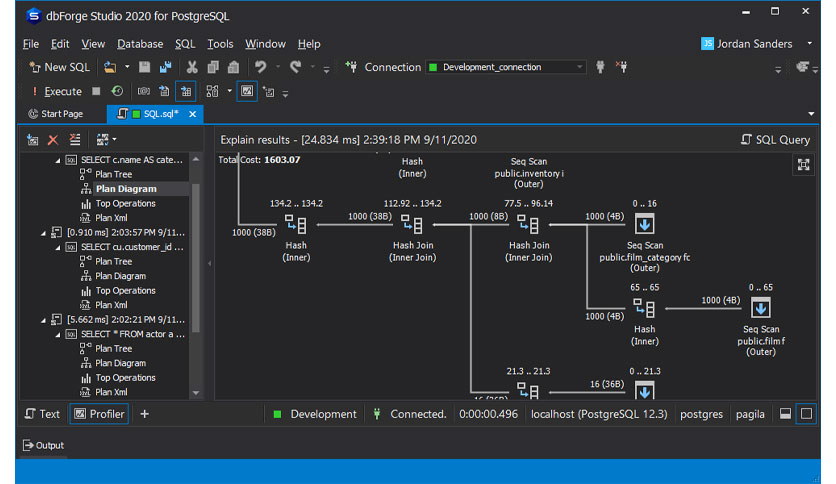Open the Undo history dropdown arrow
The image size is (836, 484).
(x=278, y=67)
